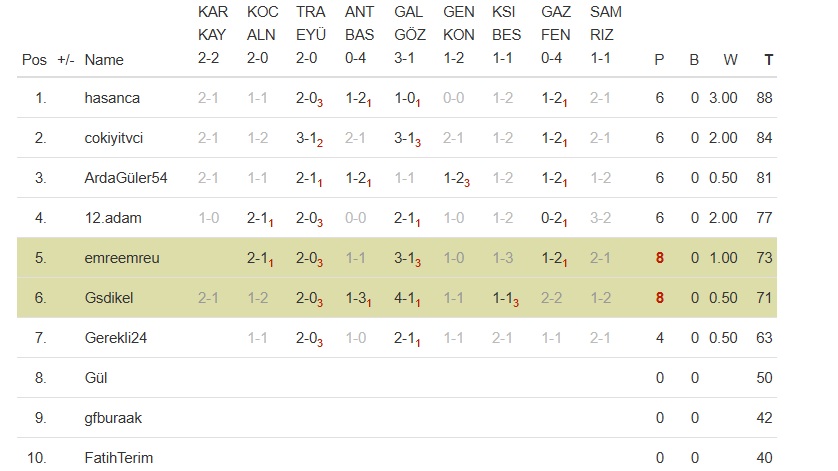Screen dimensions: 838x471
Task: Click the ArdaGüler54 username
Action: pyautogui.click(x=126, y=178)
